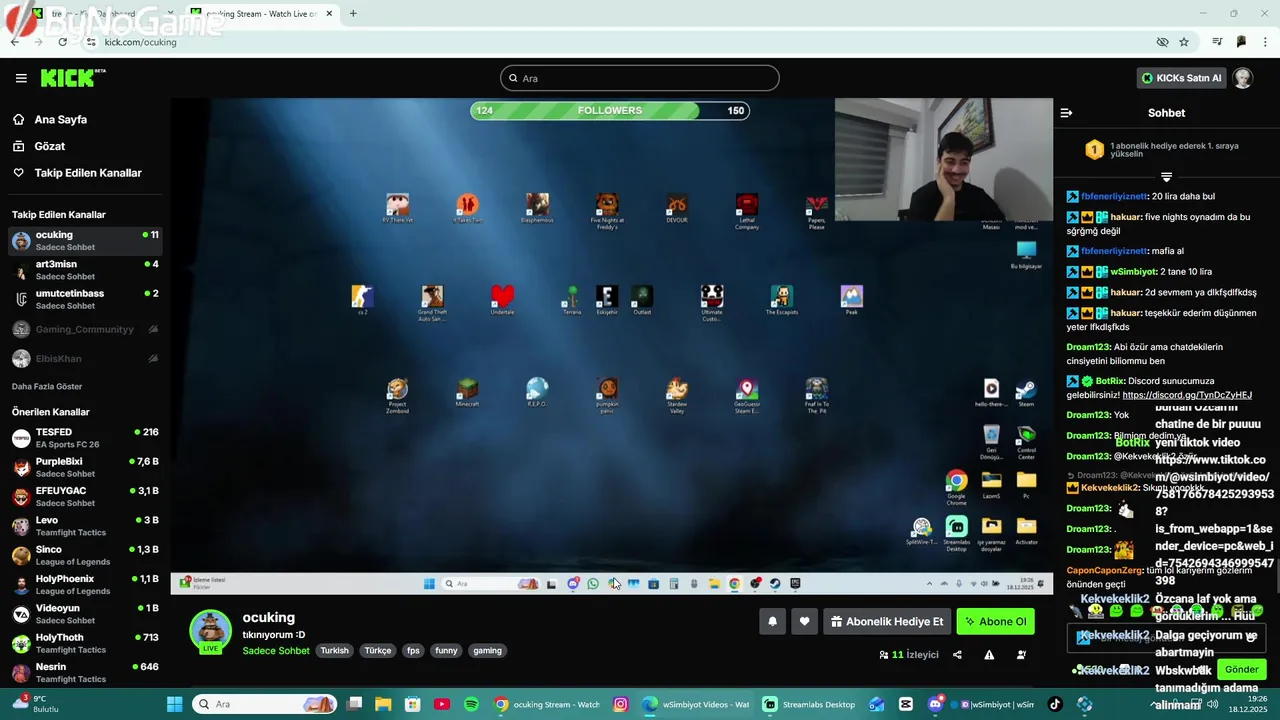Click the followers goal progress bar

tap(610, 111)
